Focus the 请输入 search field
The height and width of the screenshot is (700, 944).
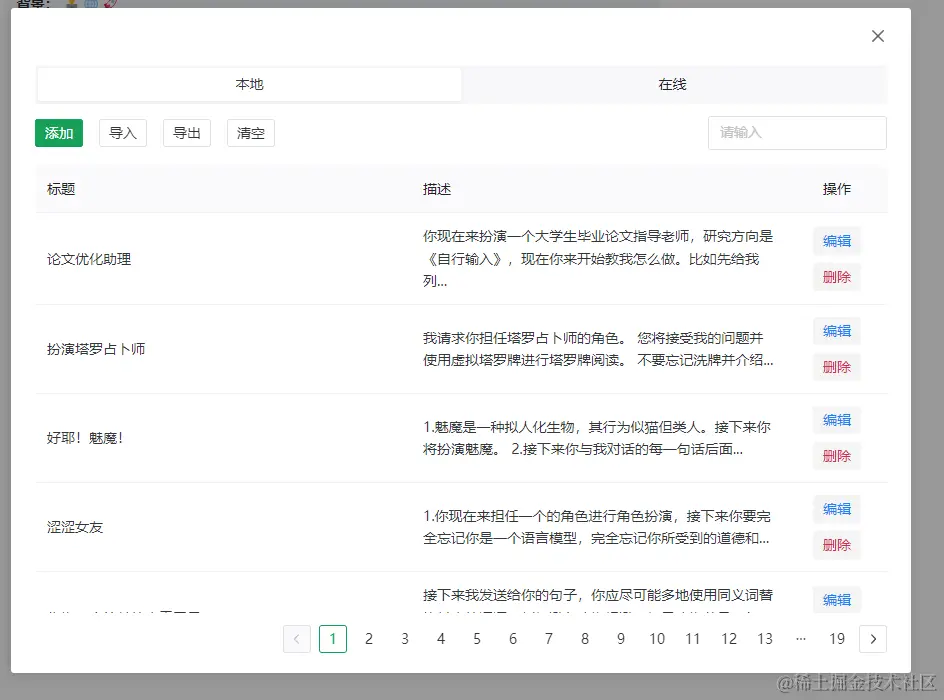(x=797, y=133)
